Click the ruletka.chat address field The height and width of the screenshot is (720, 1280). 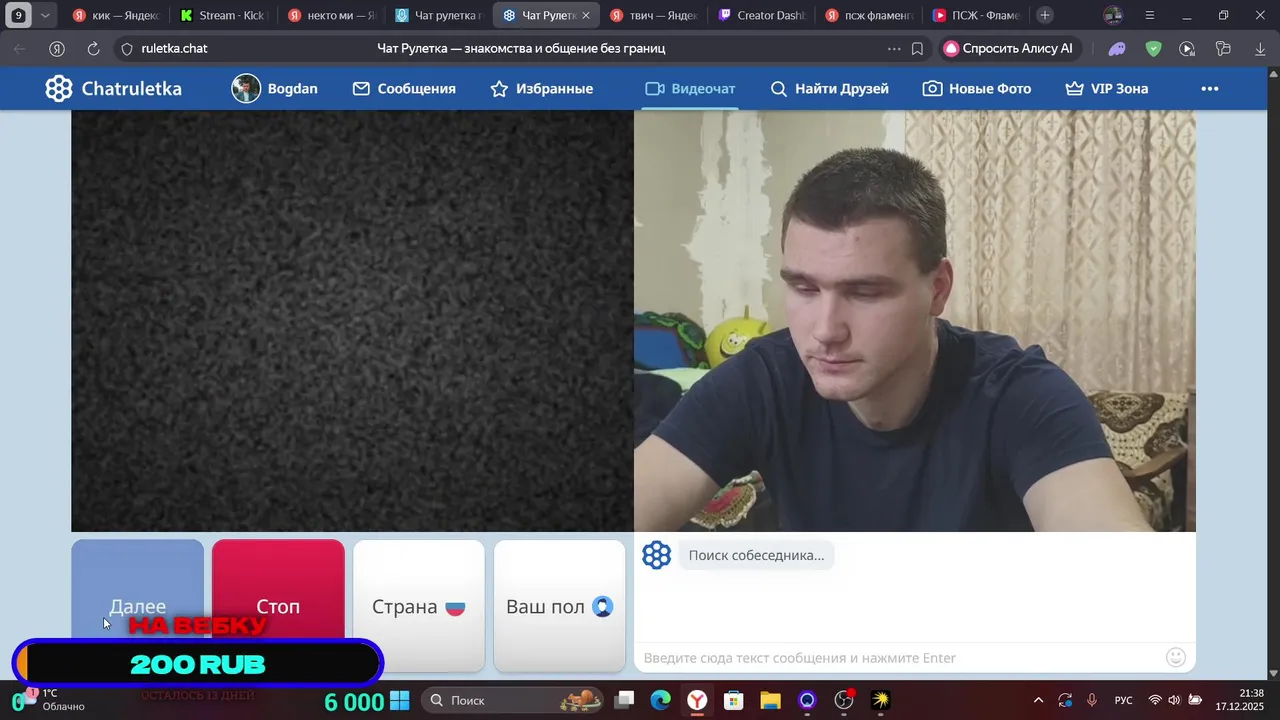[x=174, y=48]
